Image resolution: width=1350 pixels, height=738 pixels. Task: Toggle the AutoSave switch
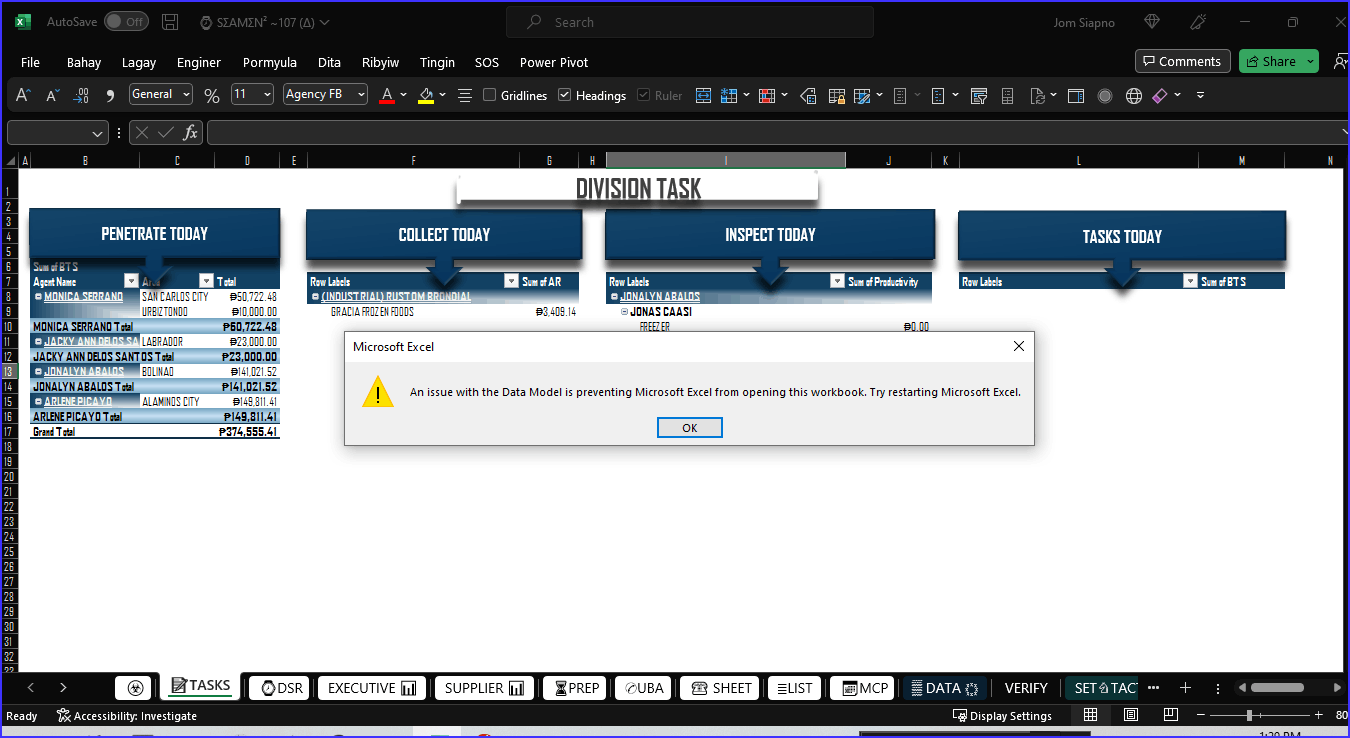click(126, 22)
